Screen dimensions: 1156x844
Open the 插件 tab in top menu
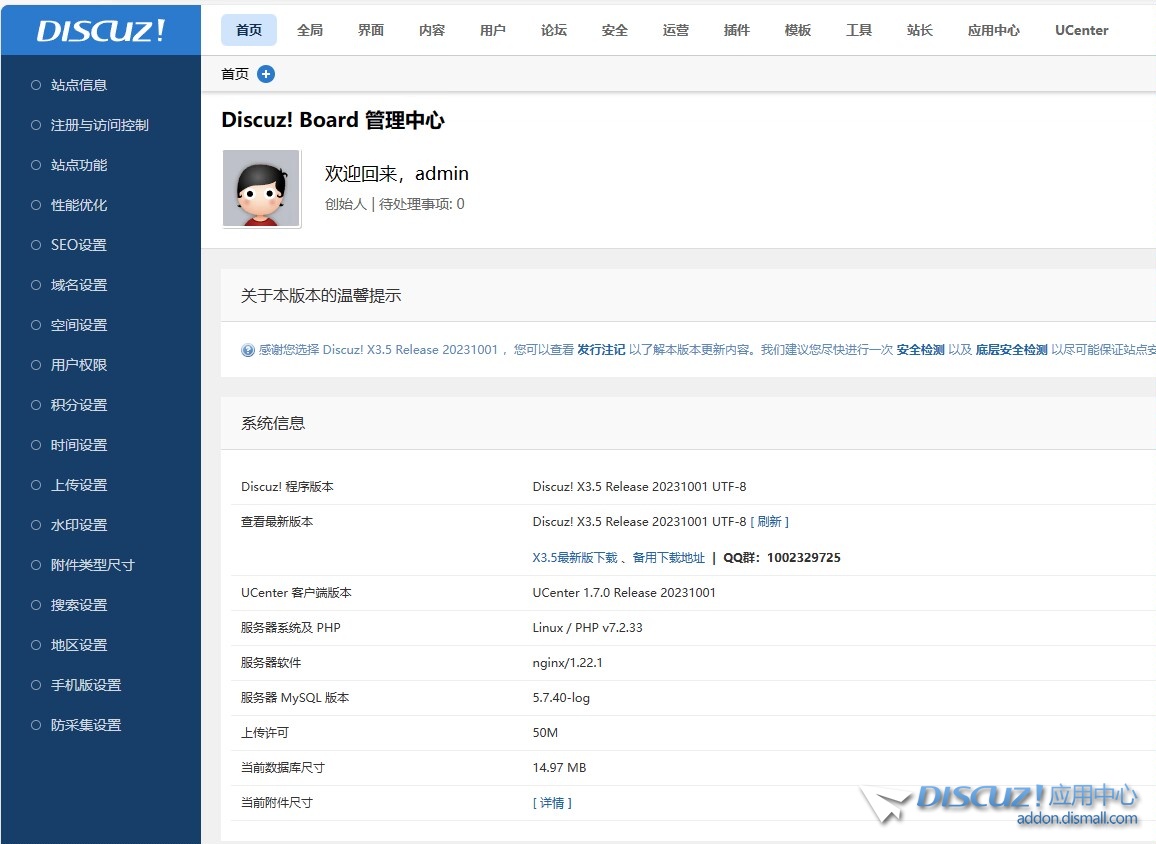(x=737, y=30)
